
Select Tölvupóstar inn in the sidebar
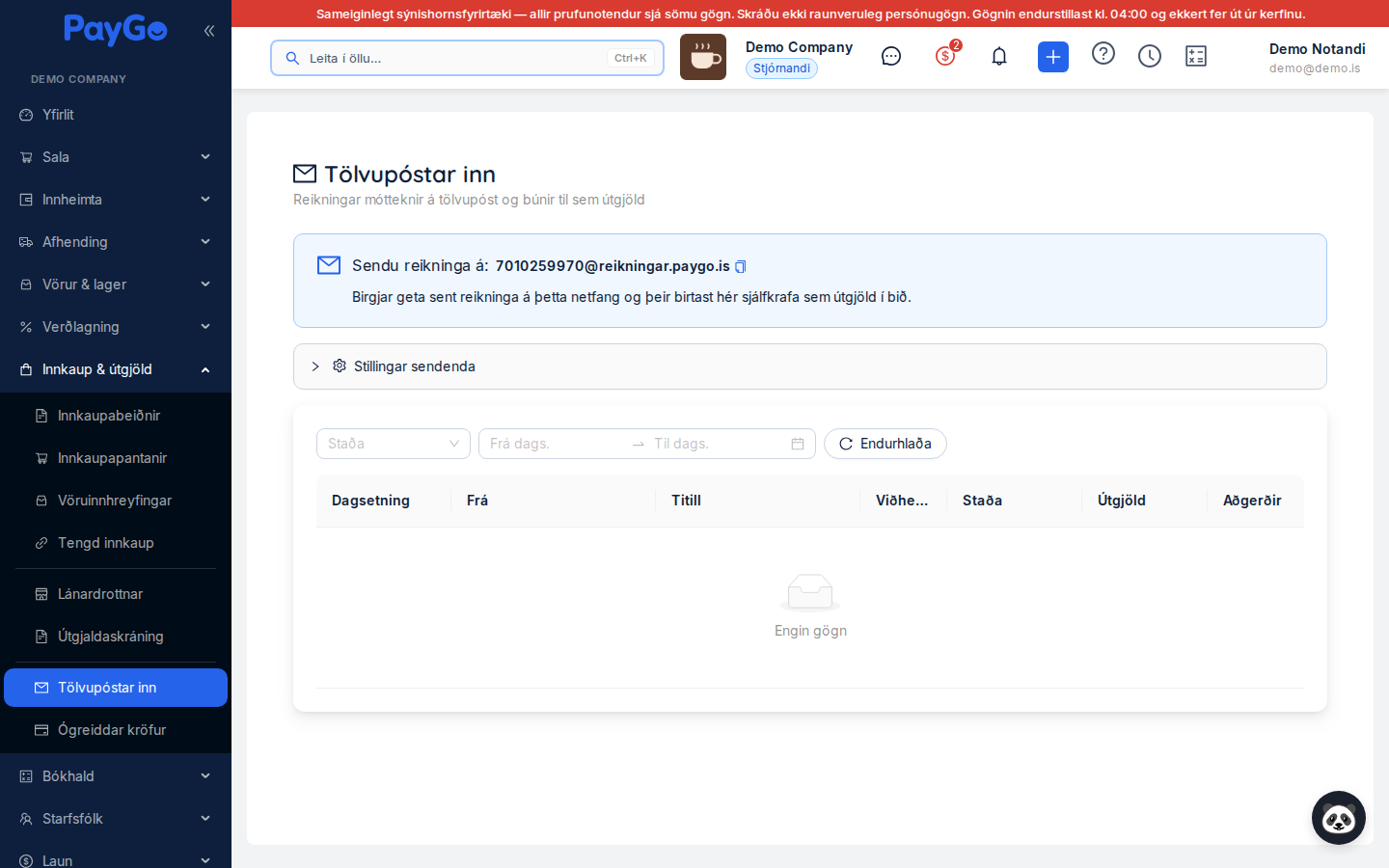[116, 688]
